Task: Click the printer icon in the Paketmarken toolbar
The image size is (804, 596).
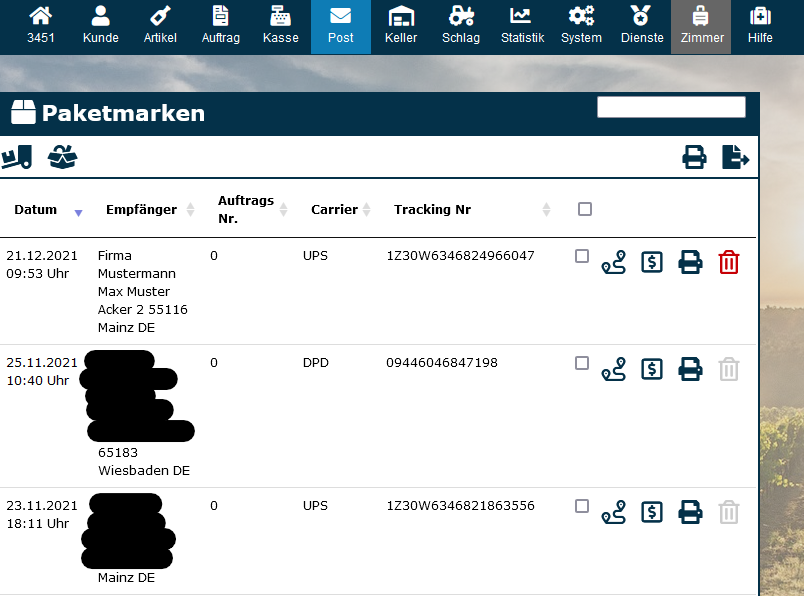Action: pyautogui.click(x=694, y=157)
